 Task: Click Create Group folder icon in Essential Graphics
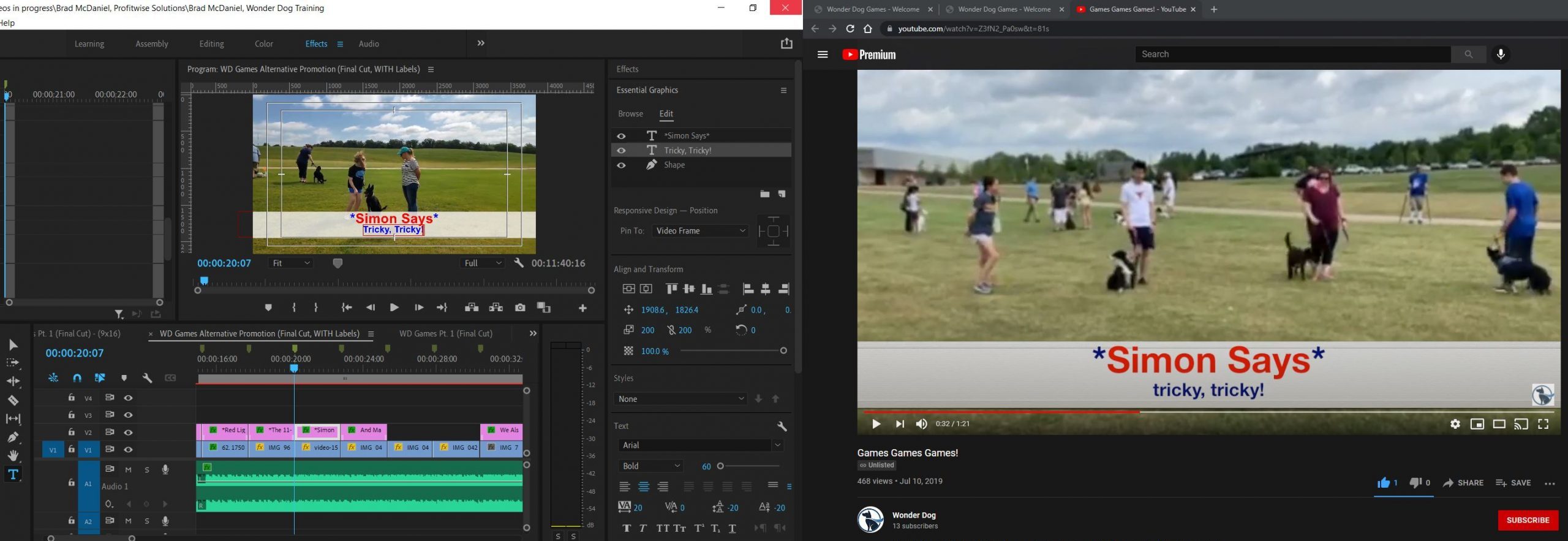[764, 194]
